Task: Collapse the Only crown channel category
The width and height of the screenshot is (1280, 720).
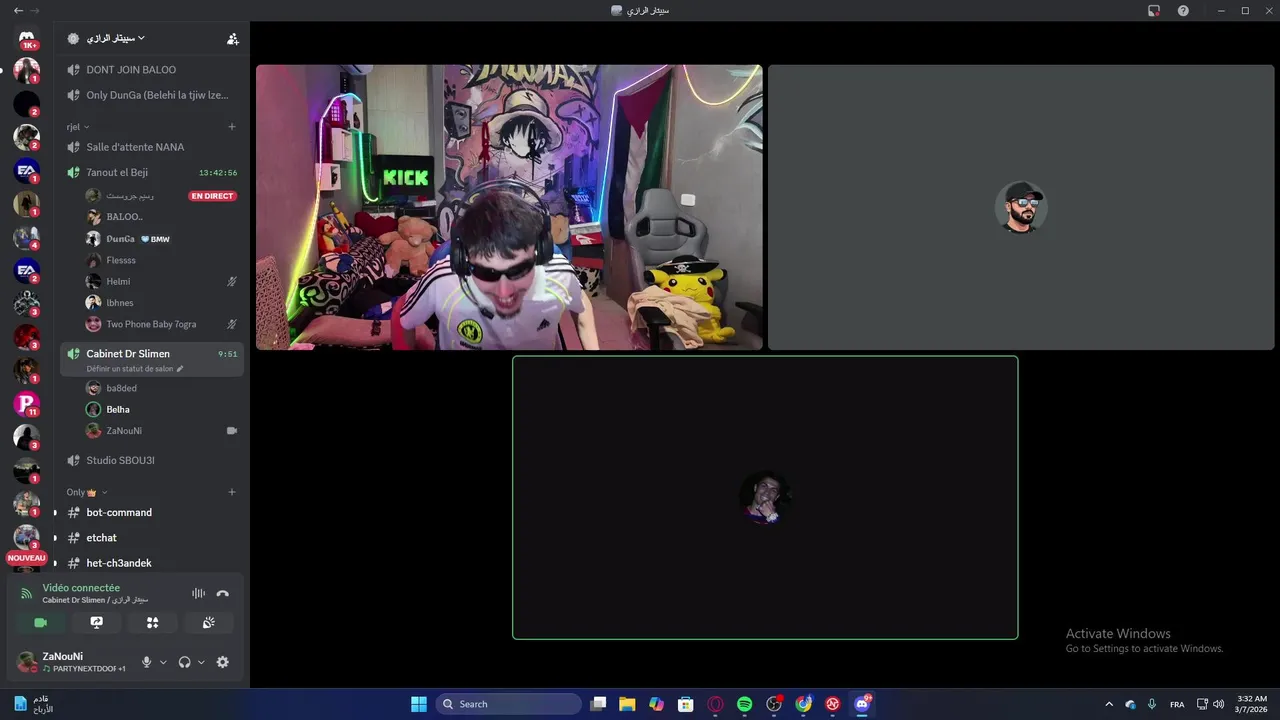Action: click(x=87, y=492)
